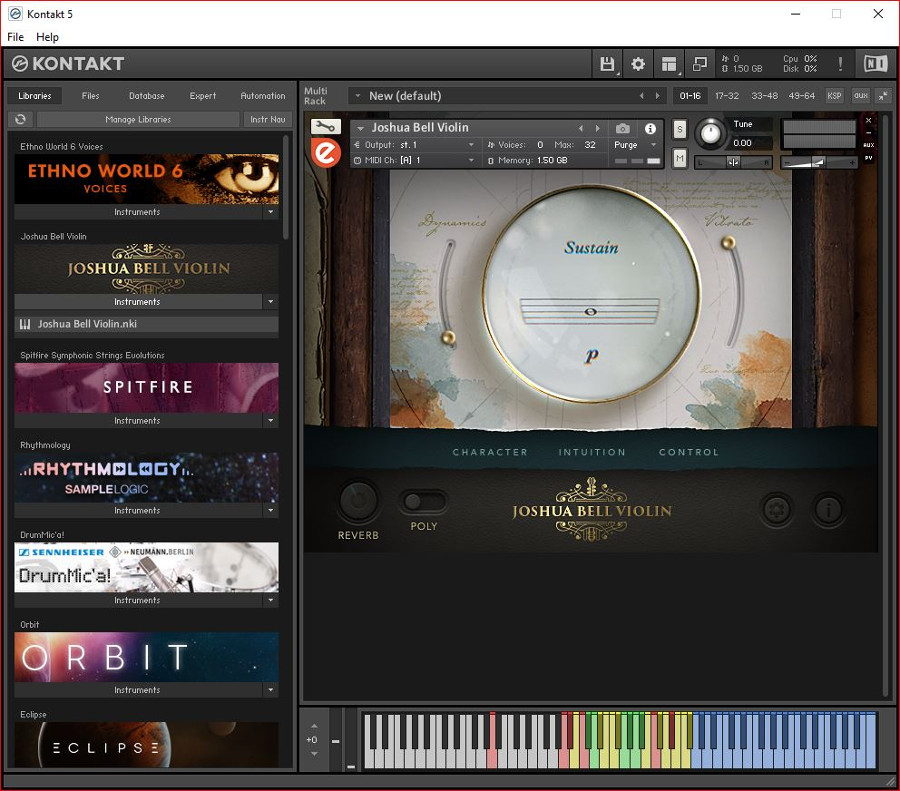Screen dimensions: 900x791
Task: Open the Kontakt options gear
Action: (x=638, y=64)
